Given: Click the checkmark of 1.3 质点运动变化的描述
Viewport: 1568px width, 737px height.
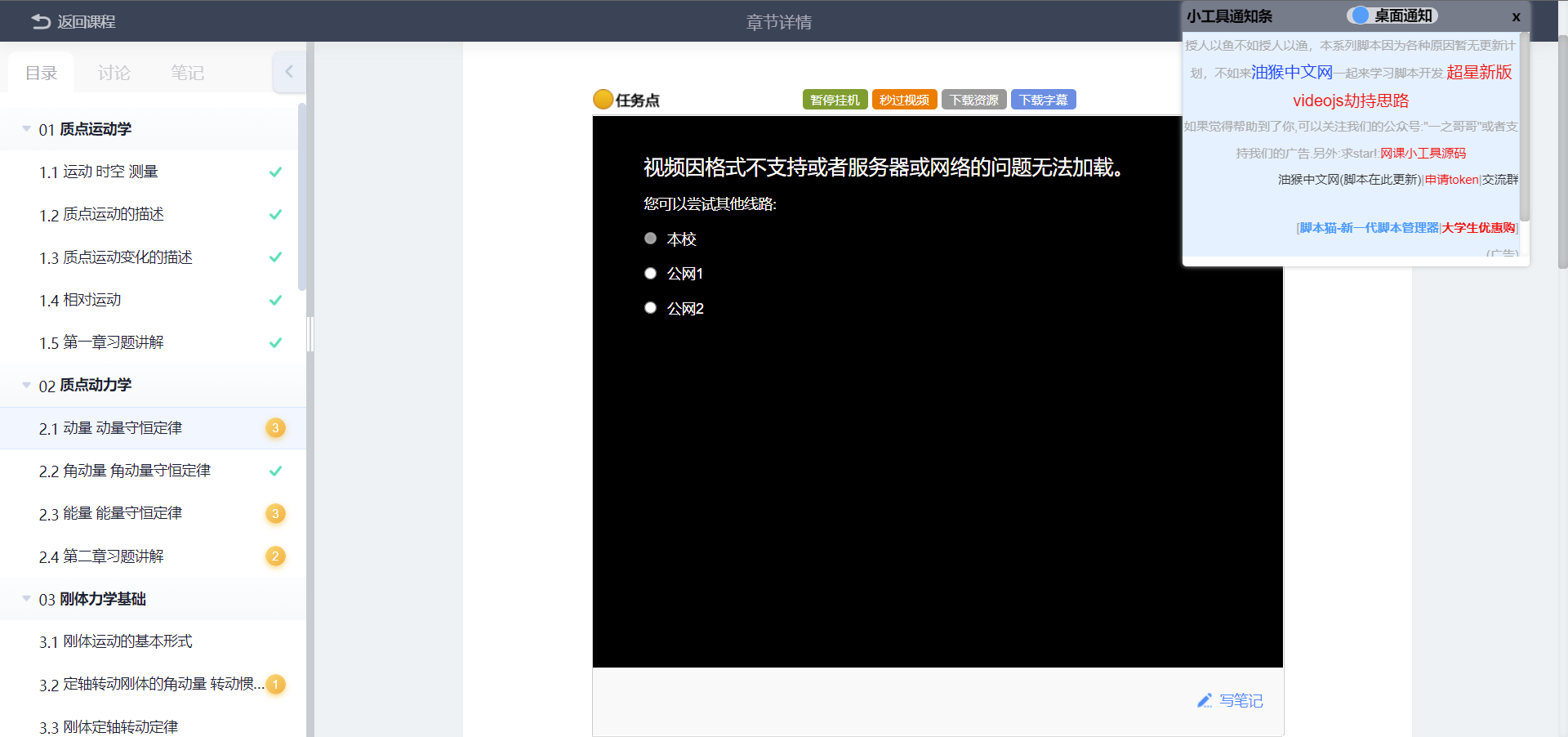Looking at the screenshot, I should [276, 257].
